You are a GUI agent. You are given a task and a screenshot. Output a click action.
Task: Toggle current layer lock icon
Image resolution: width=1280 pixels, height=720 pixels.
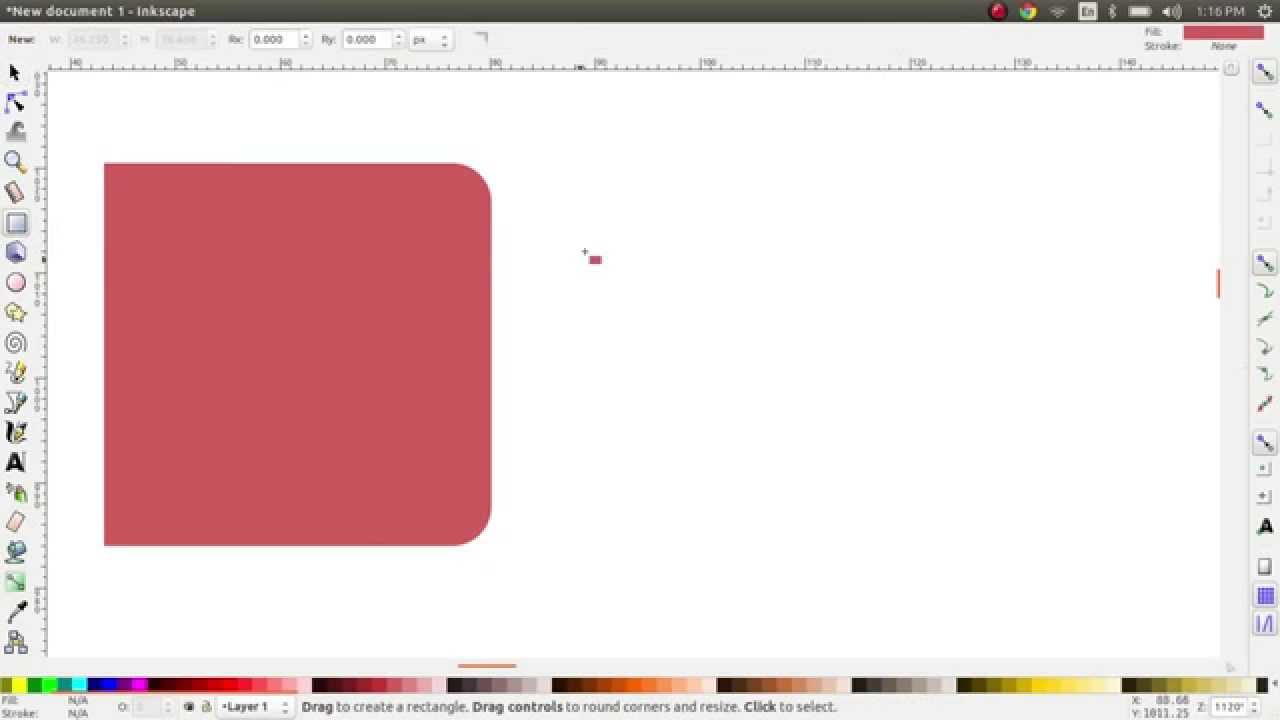coord(206,707)
